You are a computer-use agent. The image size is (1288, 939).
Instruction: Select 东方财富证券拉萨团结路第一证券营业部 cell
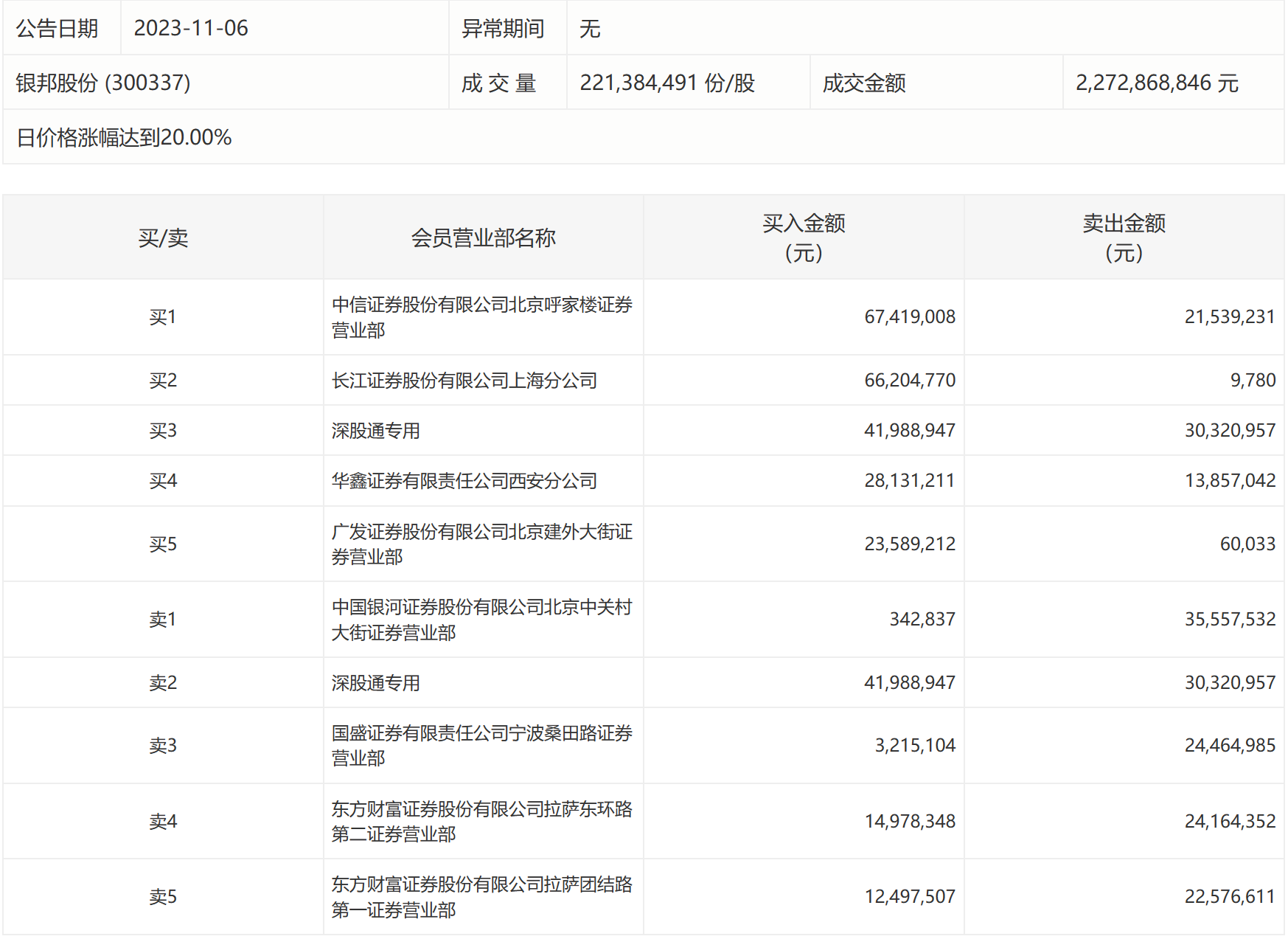[x=482, y=897]
